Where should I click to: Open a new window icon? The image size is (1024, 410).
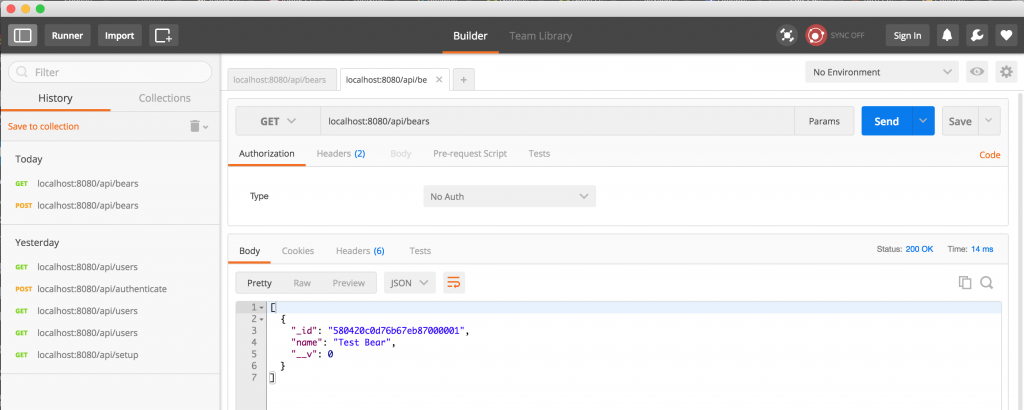click(x=163, y=35)
